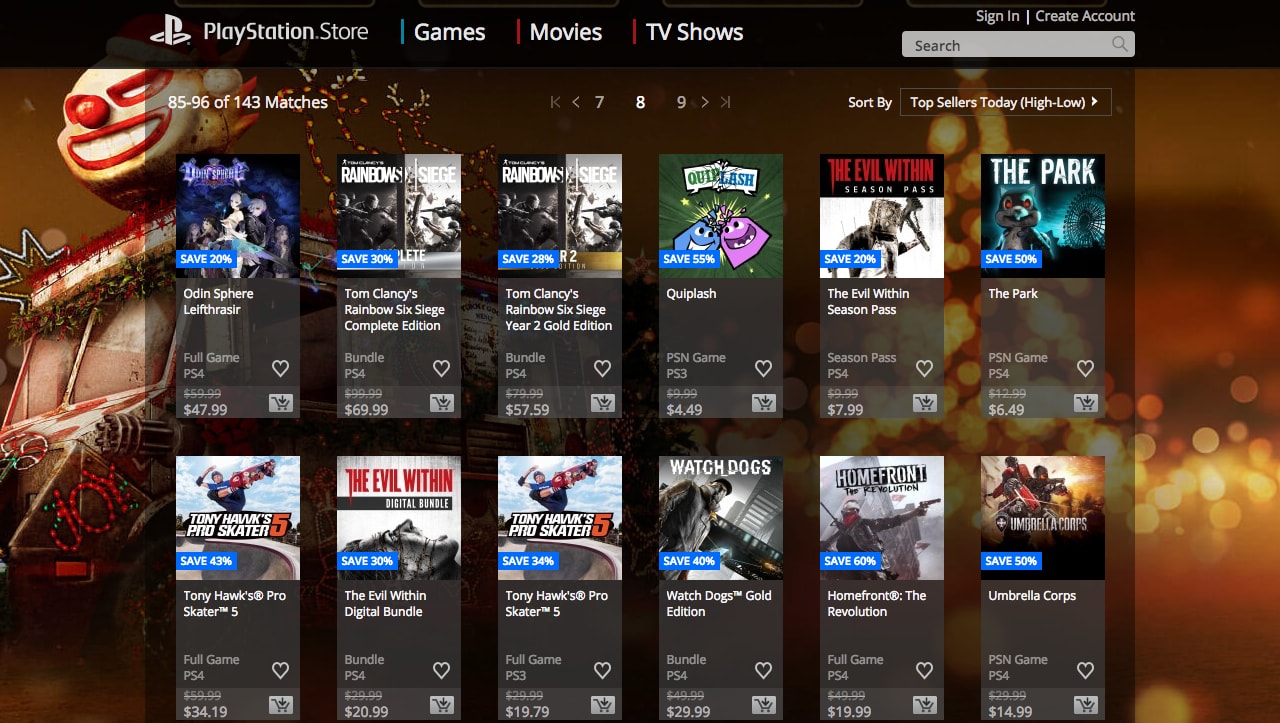
Task: Click the Quiplash title text
Action: click(691, 294)
